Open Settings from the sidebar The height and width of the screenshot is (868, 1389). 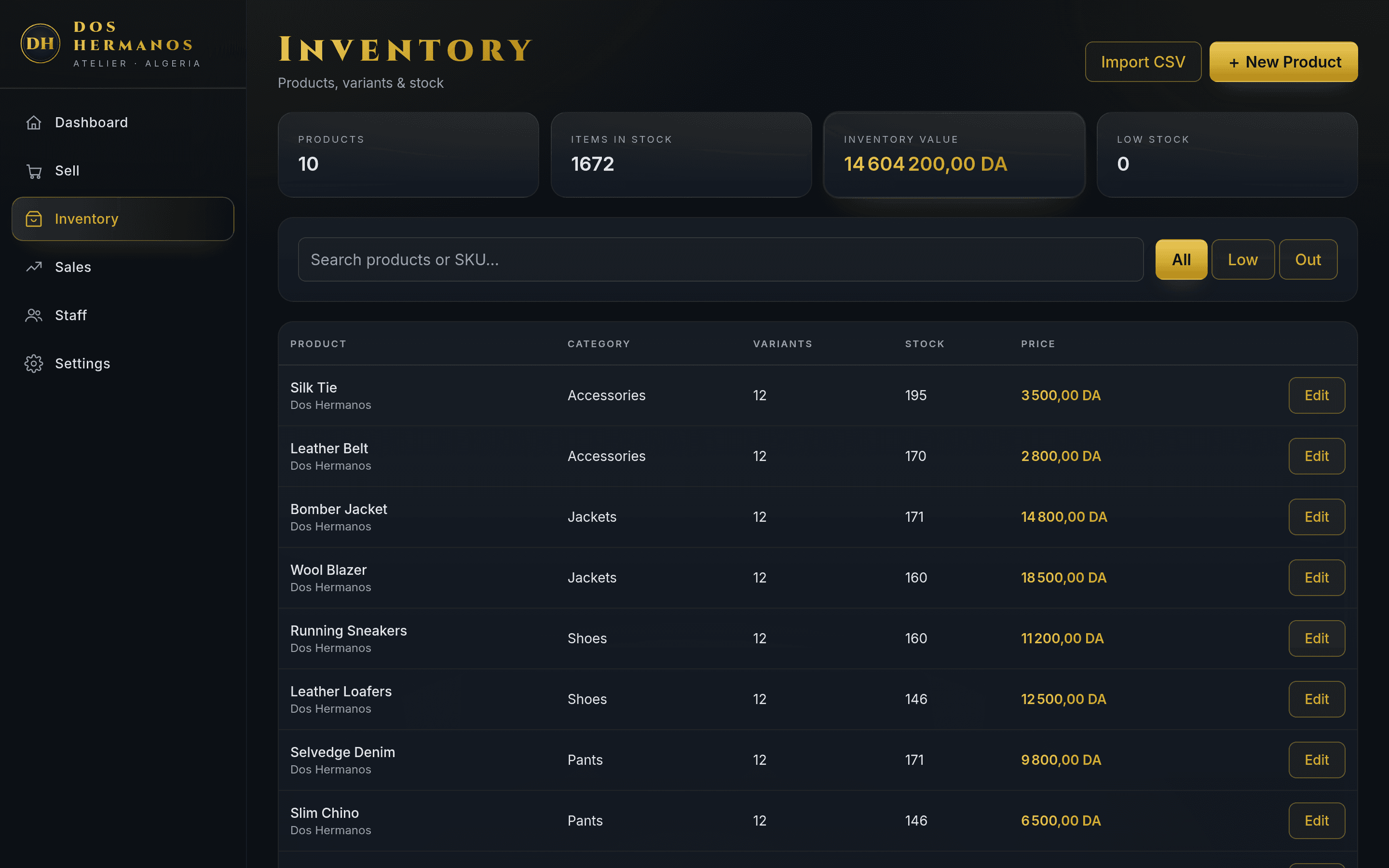(123, 364)
